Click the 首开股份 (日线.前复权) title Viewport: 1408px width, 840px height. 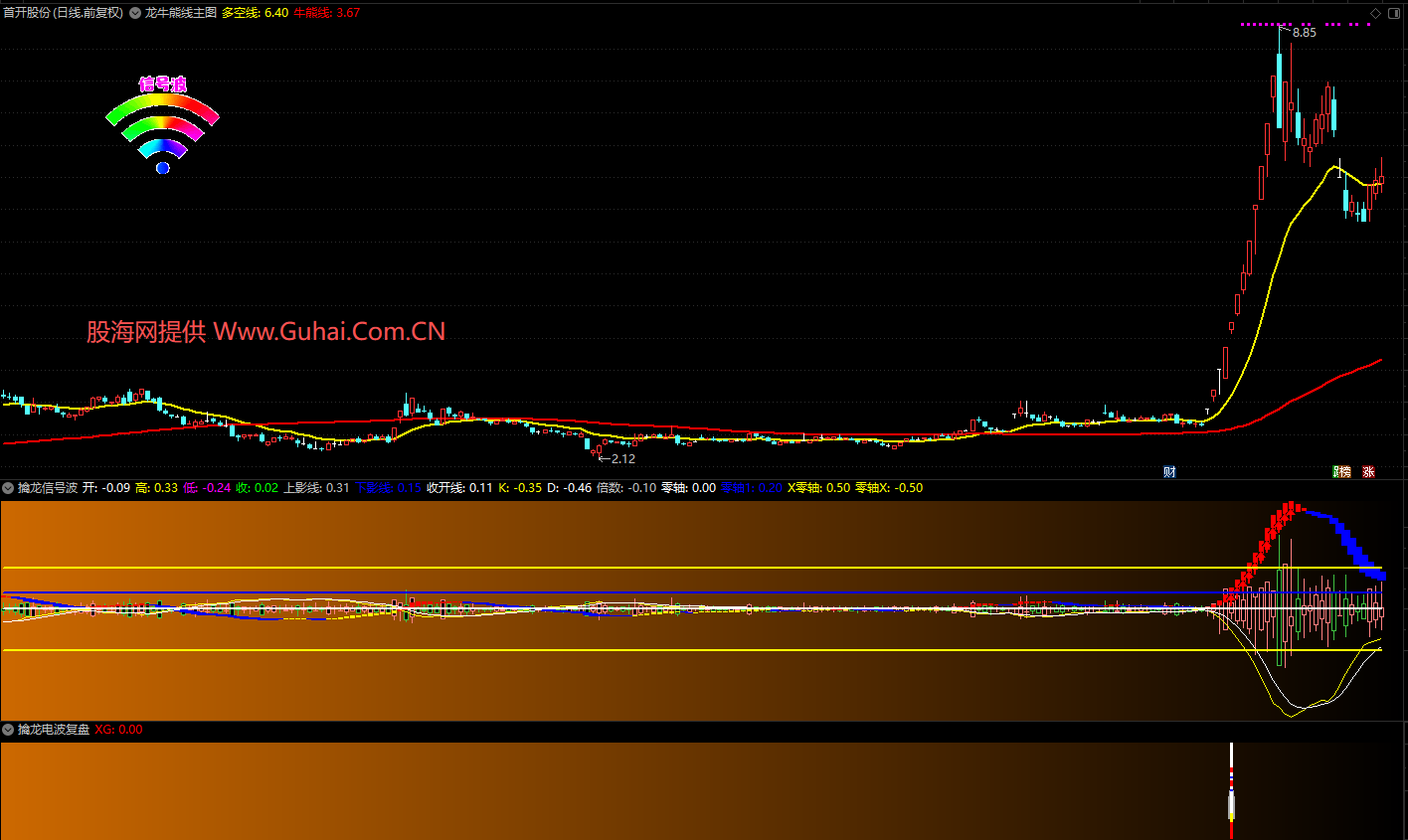[63, 13]
